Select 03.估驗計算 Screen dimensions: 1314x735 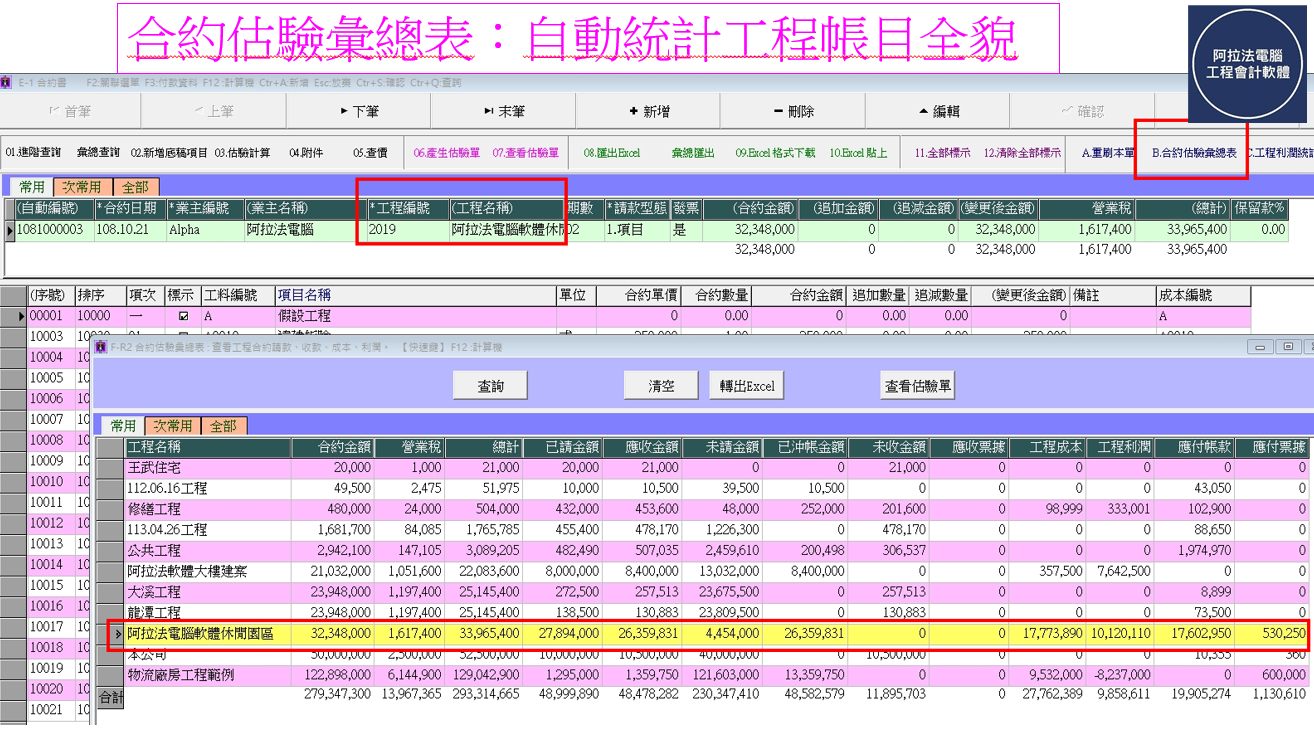tap(243, 153)
